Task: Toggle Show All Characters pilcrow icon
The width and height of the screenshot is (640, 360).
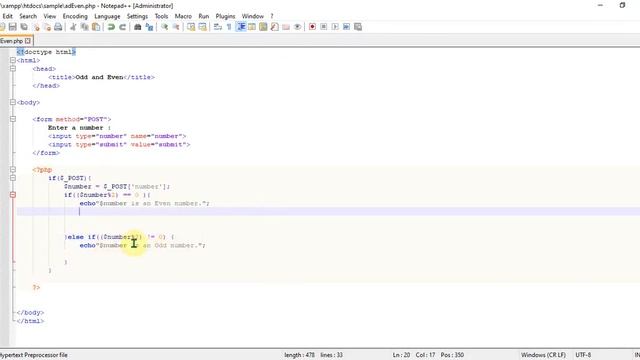Action: click(x=229, y=27)
